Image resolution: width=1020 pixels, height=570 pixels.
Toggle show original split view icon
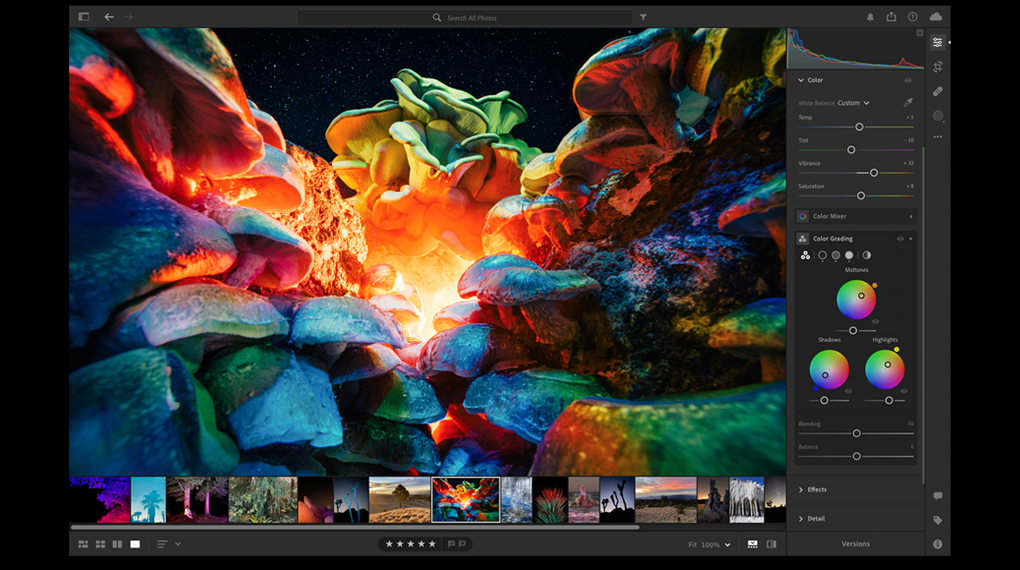[x=772, y=544]
